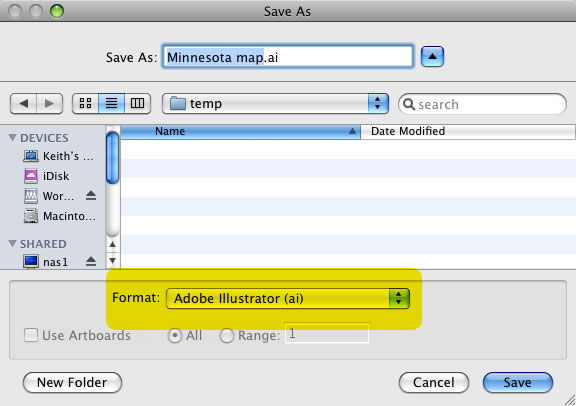Select the All radio button
This screenshot has width=576, height=406.
175,335
